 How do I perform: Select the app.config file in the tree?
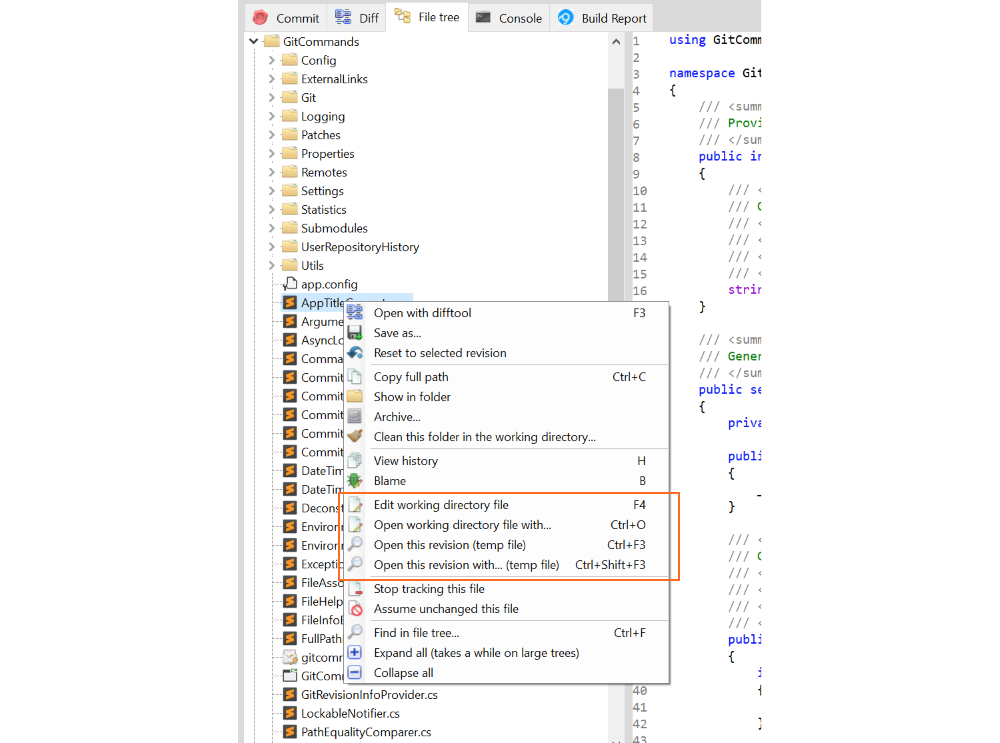[x=331, y=283]
